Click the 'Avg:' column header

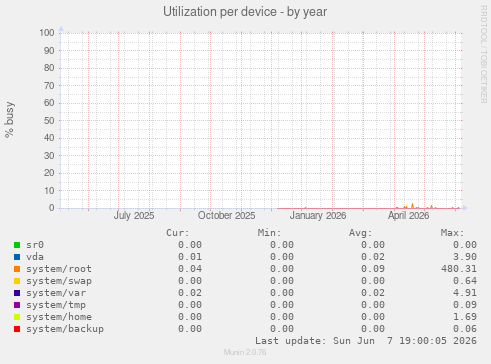coord(361,233)
